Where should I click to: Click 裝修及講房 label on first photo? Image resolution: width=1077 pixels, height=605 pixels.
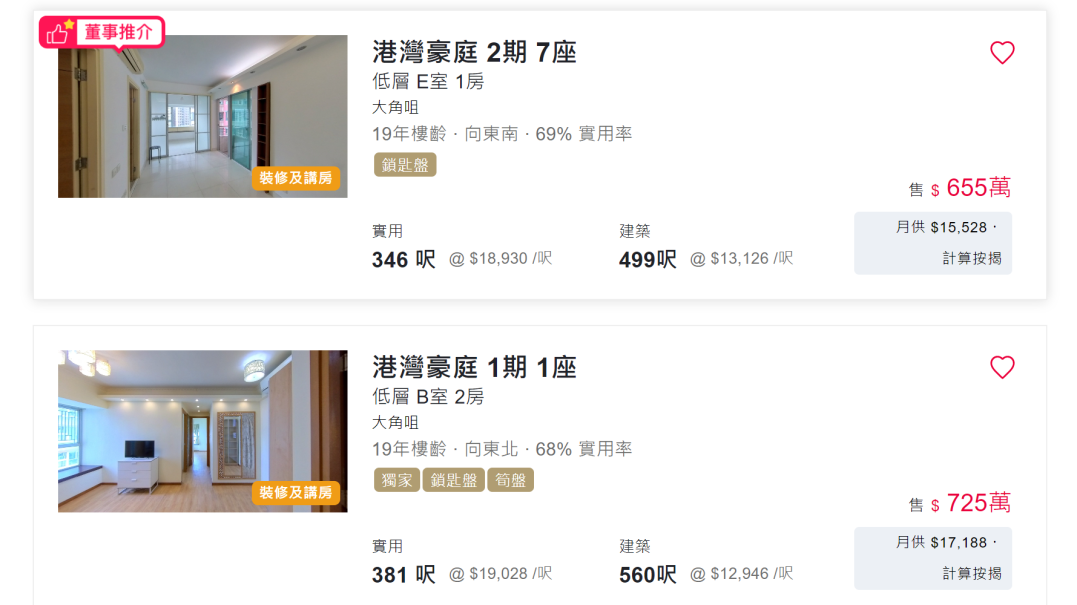[296, 178]
